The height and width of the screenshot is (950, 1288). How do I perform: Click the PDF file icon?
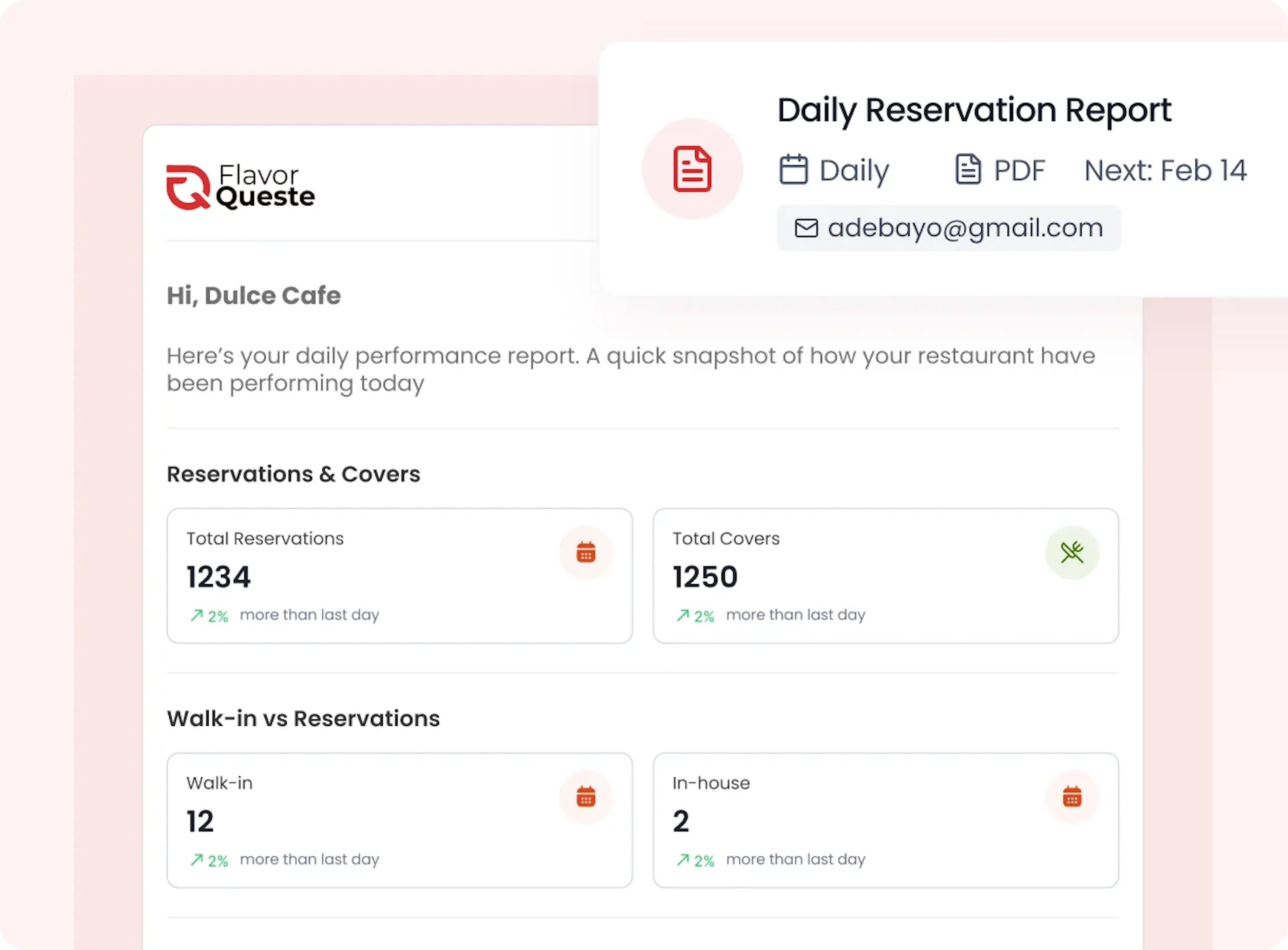pos(968,170)
